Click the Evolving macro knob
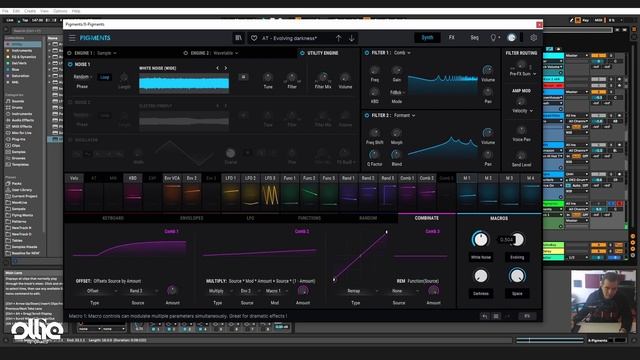This screenshot has height=360, width=640. [x=518, y=240]
